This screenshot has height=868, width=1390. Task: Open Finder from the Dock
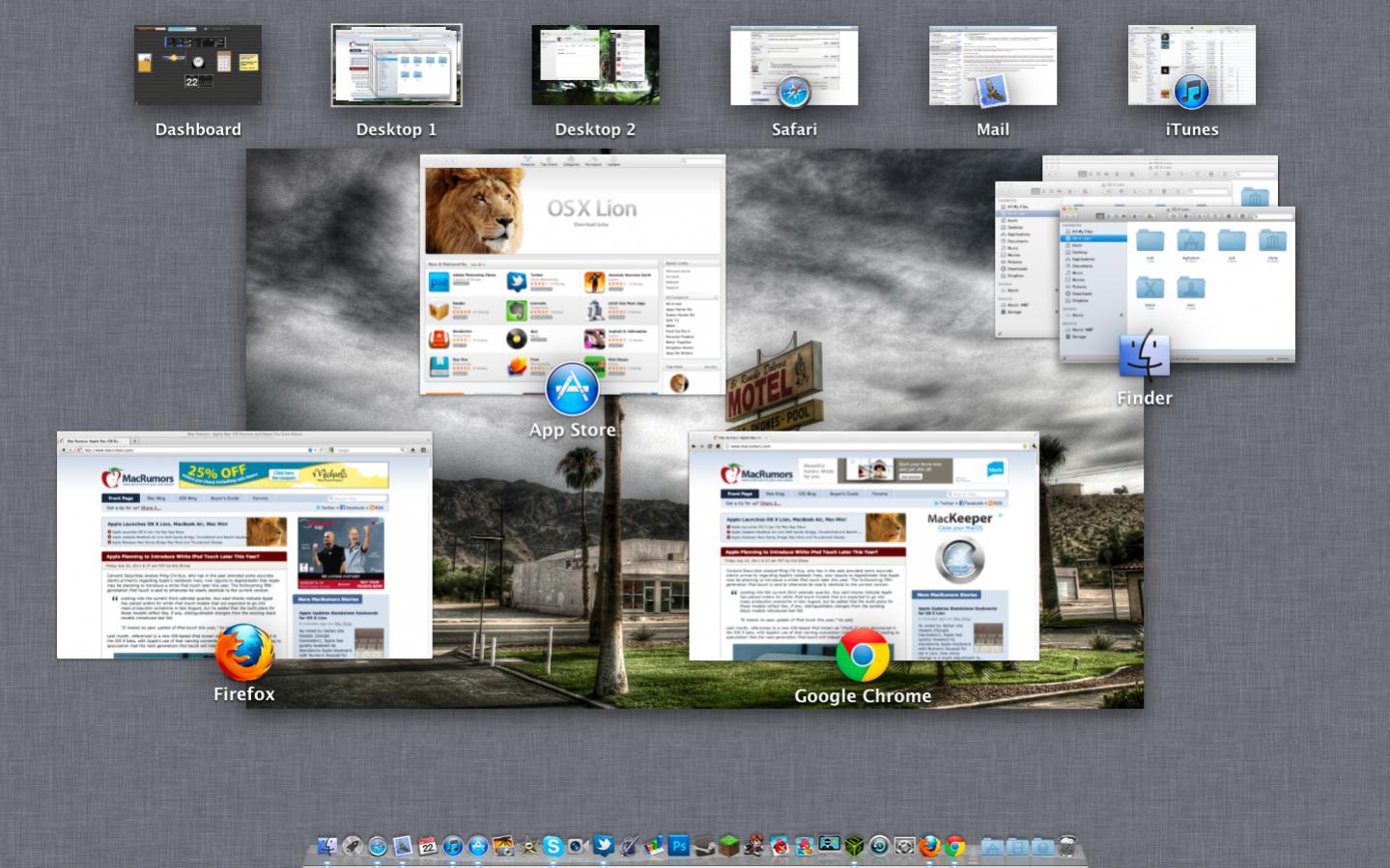point(326,846)
